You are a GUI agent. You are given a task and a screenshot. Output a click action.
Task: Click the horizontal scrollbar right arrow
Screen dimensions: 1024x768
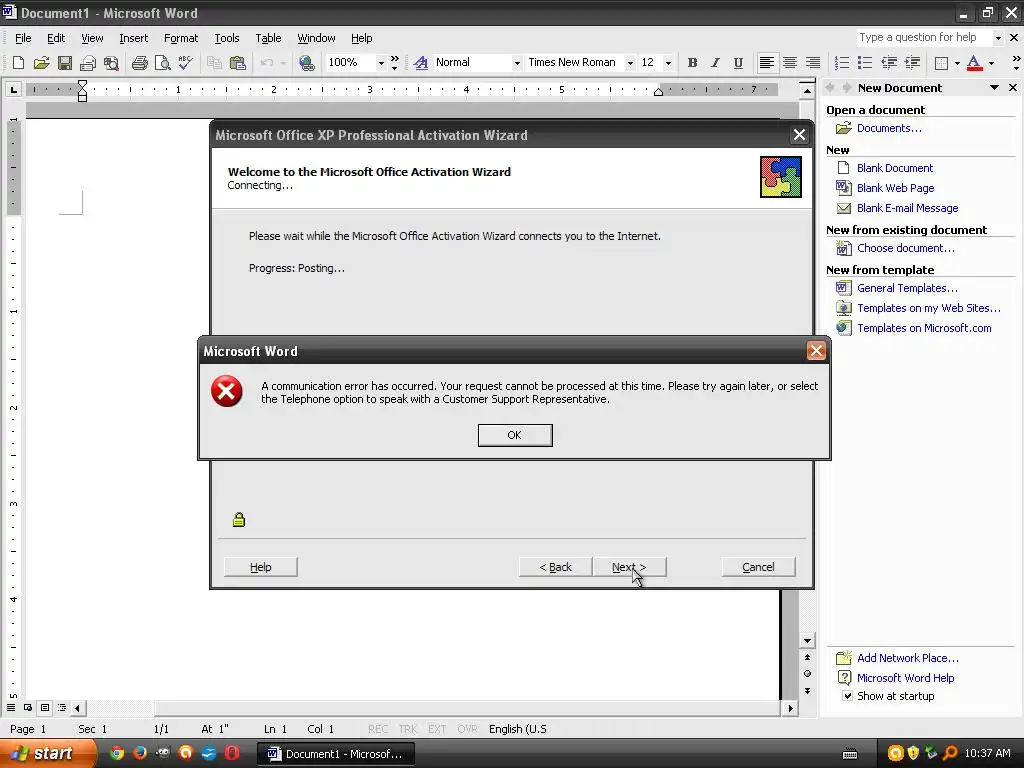click(x=791, y=708)
